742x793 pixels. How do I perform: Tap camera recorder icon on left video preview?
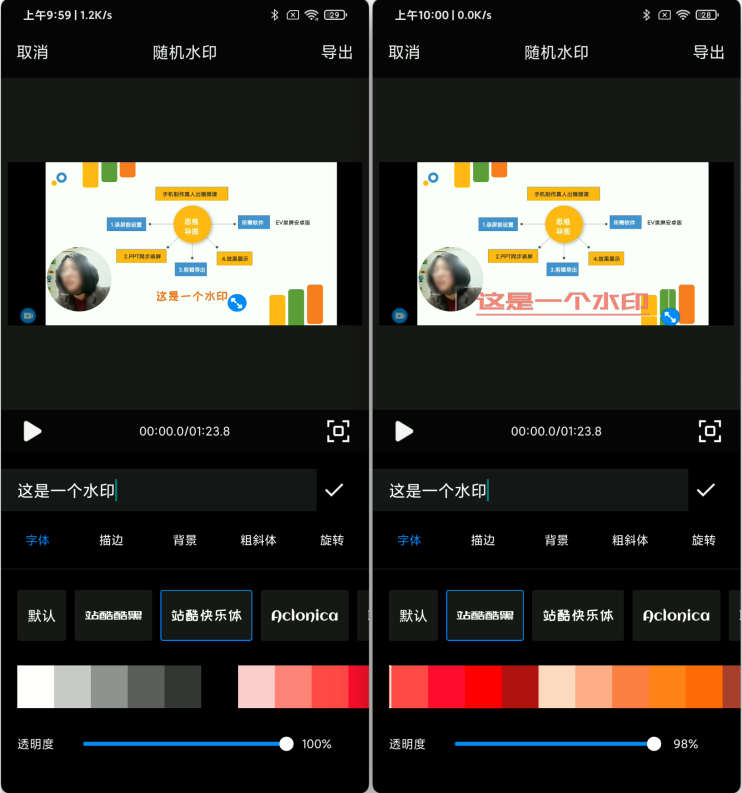point(28,316)
